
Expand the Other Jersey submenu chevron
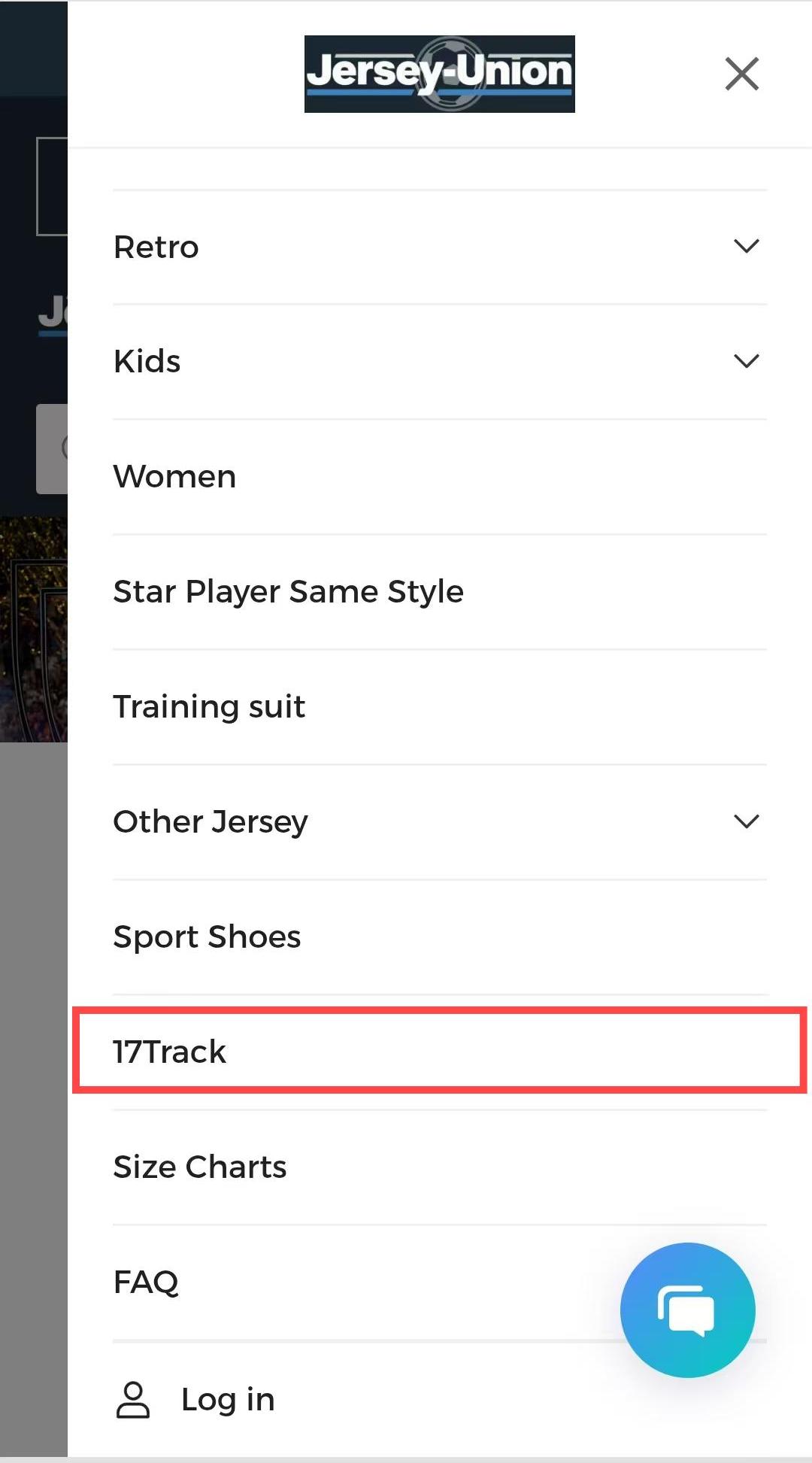click(746, 821)
